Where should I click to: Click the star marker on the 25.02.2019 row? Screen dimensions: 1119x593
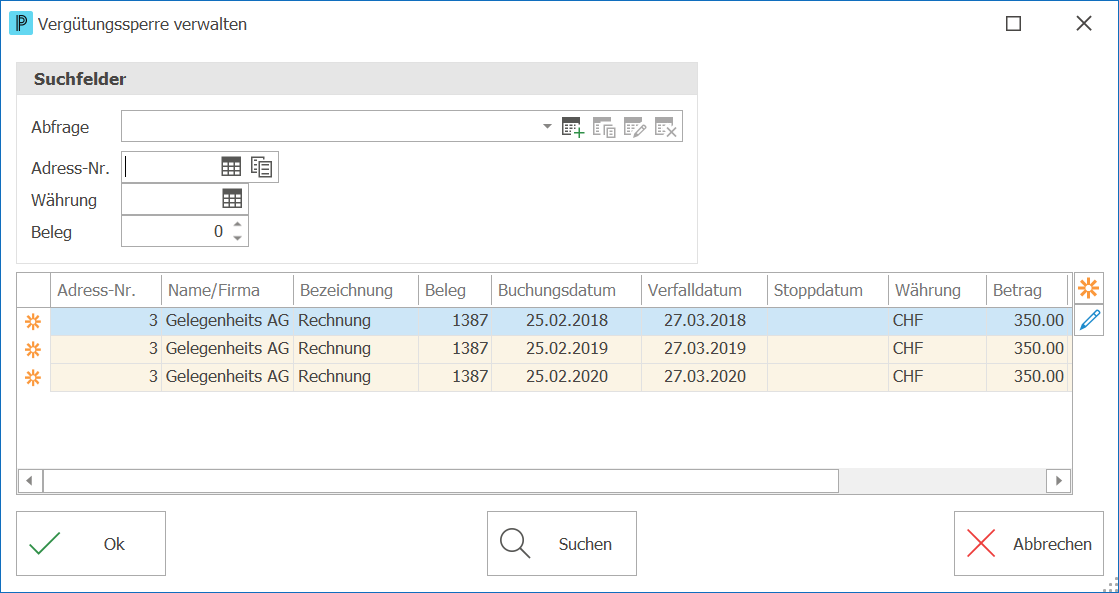pyautogui.click(x=34, y=350)
